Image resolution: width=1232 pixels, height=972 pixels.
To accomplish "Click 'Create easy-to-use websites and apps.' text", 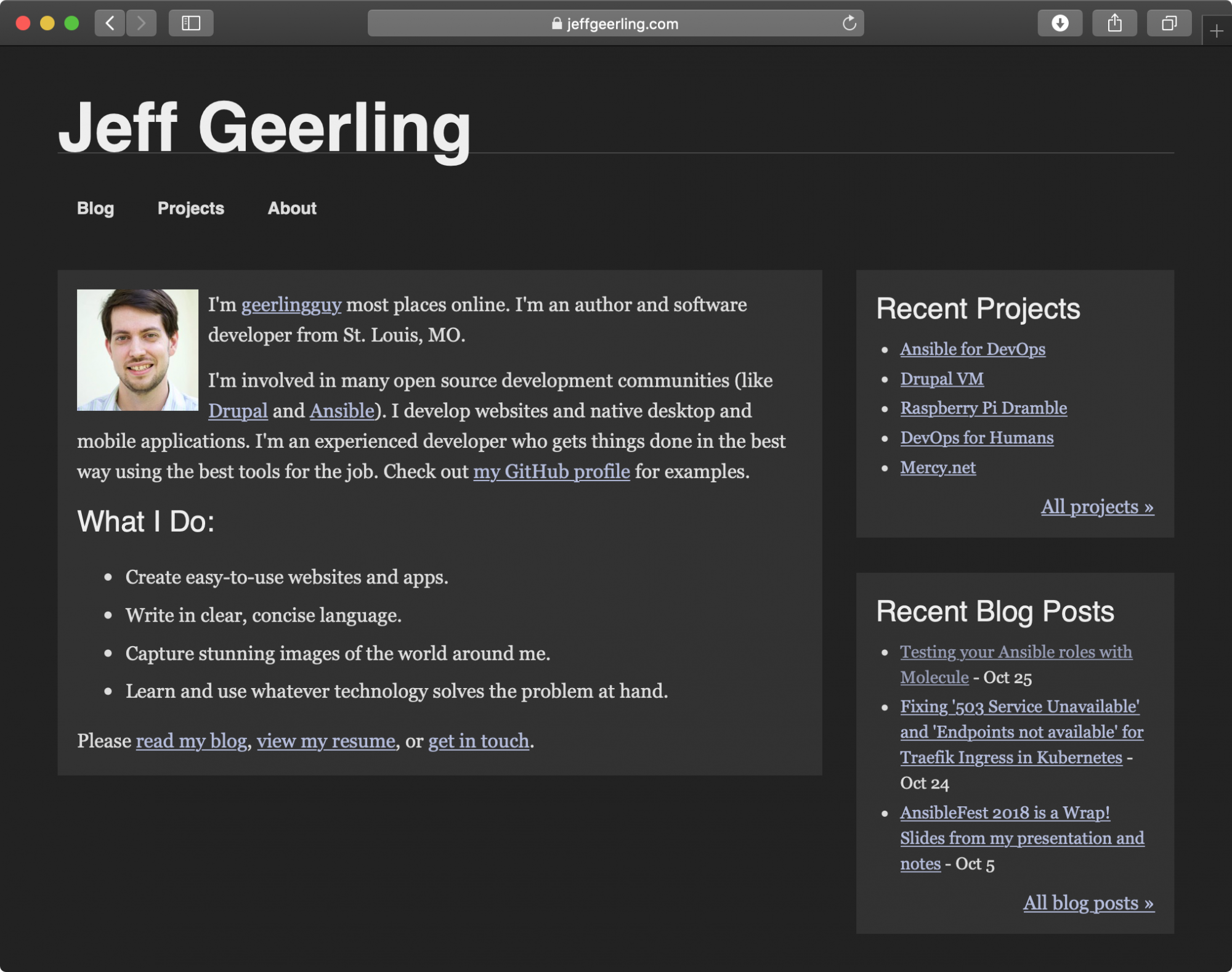I will [287, 577].
